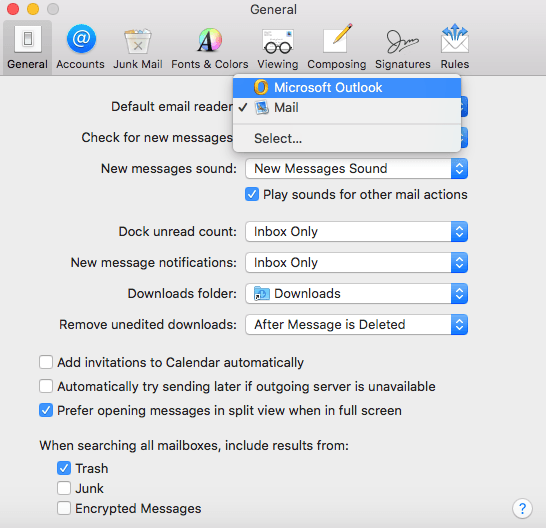This screenshot has width=546, height=528.
Task: Pick Select… from the email reader menu
Action: (x=347, y=139)
